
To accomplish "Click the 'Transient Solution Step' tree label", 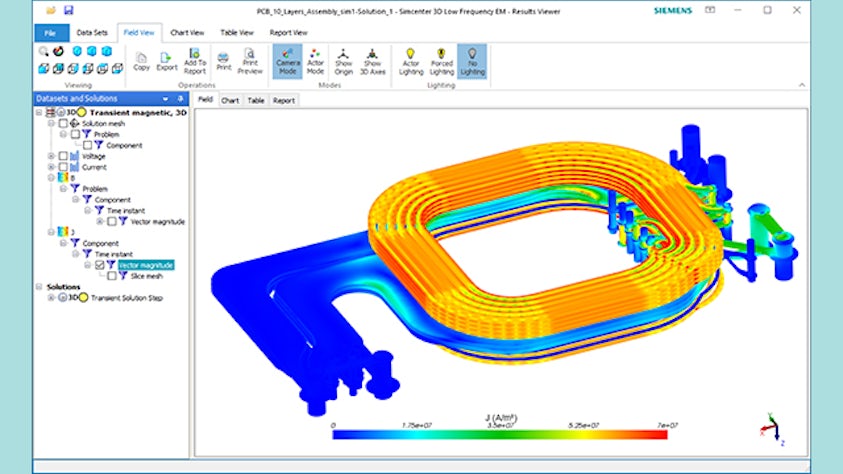I will [126, 298].
